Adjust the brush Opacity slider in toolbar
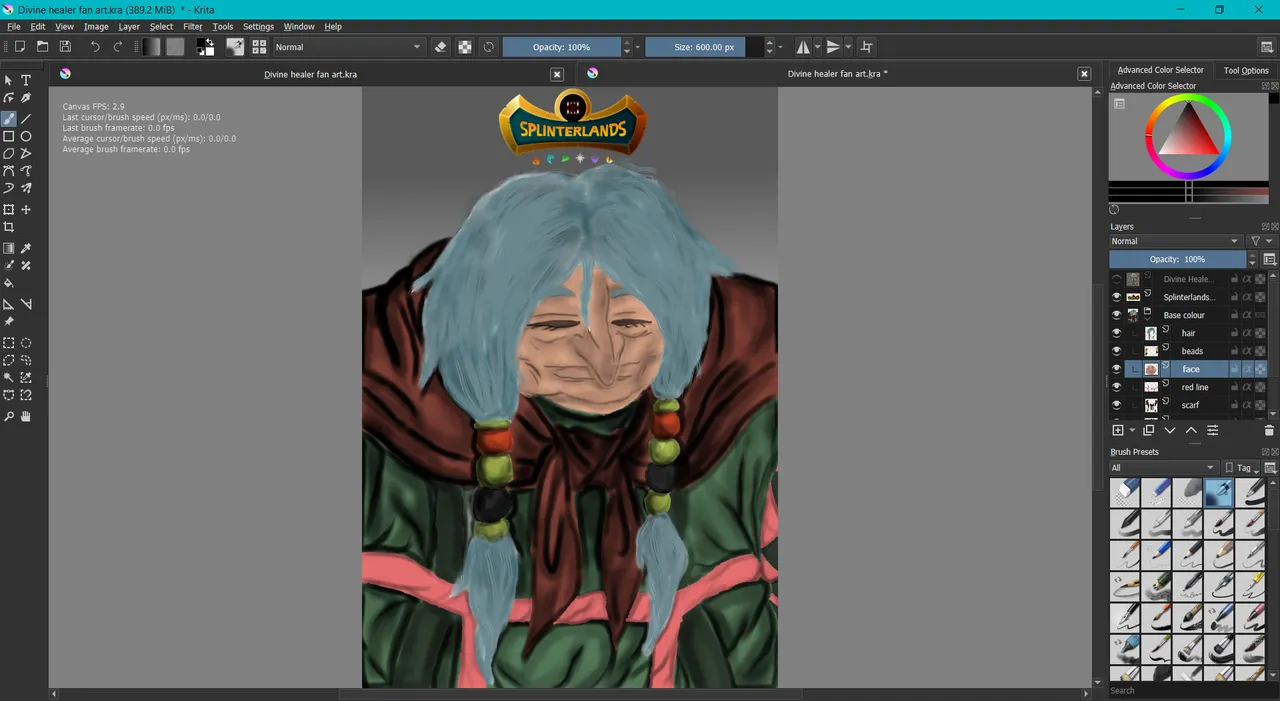 (x=561, y=47)
